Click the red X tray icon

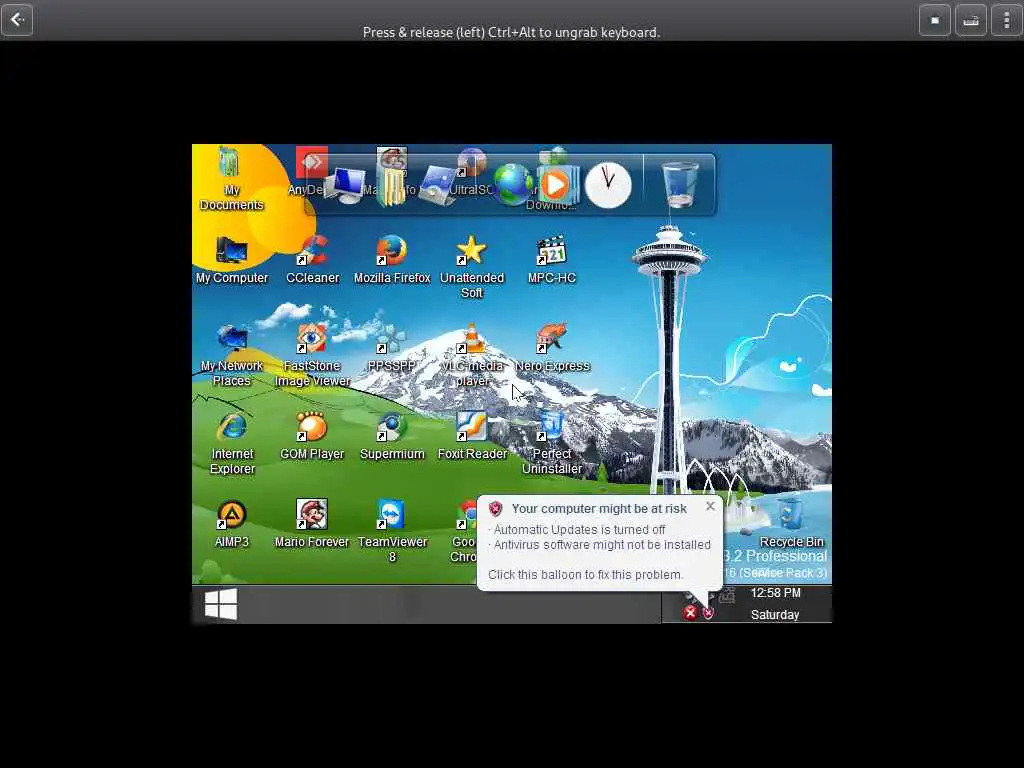pos(690,613)
